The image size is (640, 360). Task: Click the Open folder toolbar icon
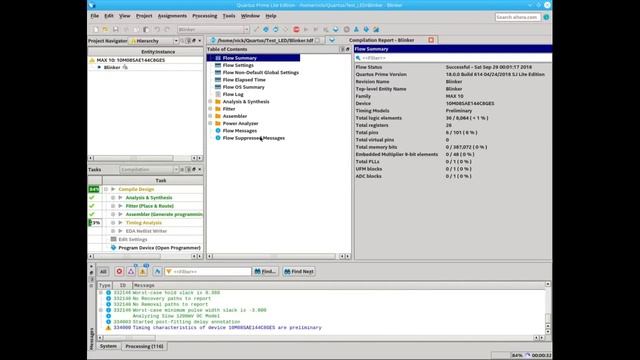tap(105, 29)
